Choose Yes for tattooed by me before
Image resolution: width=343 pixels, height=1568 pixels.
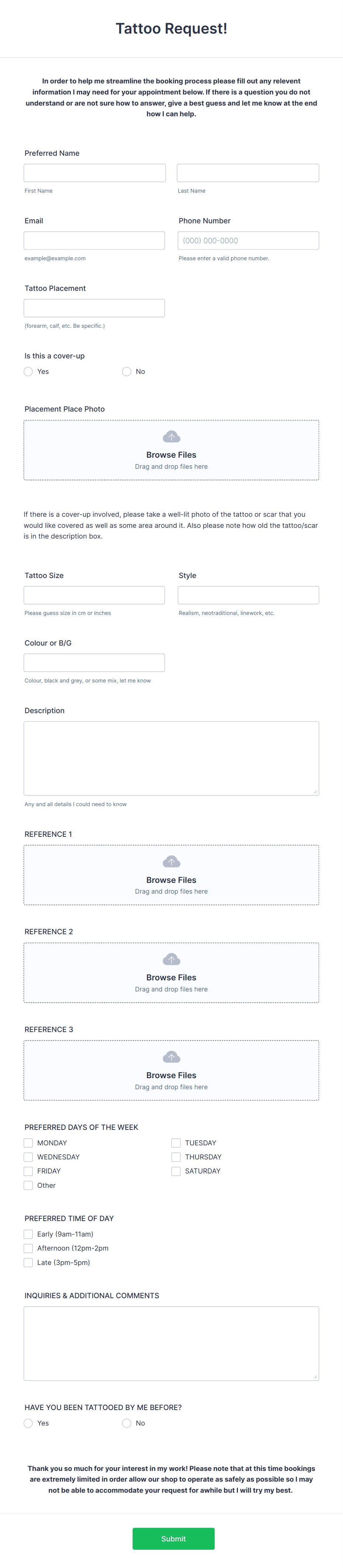point(29,1423)
